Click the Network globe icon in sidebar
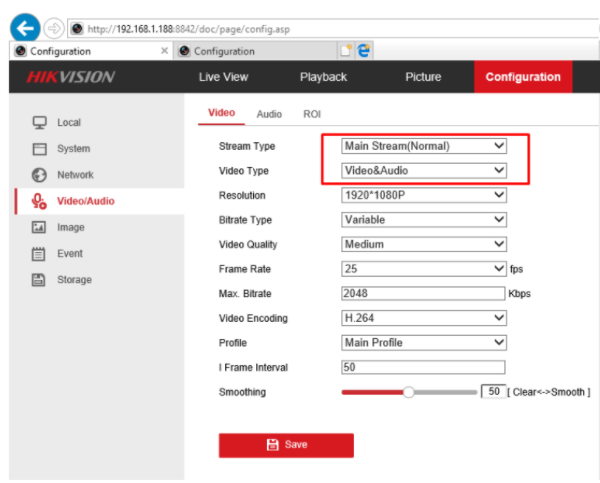This screenshot has width=600, height=483. pyautogui.click(x=40, y=175)
